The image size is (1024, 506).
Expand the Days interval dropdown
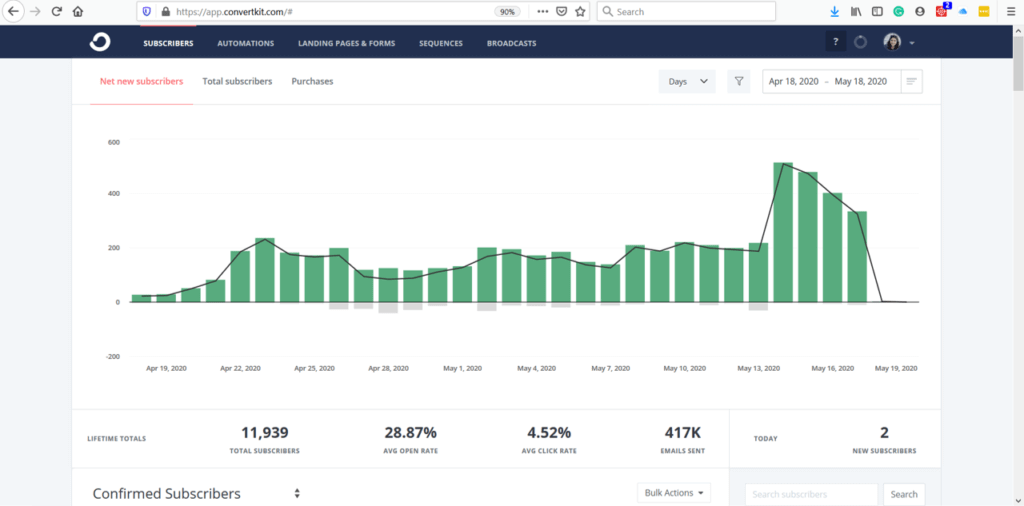[687, 81]
